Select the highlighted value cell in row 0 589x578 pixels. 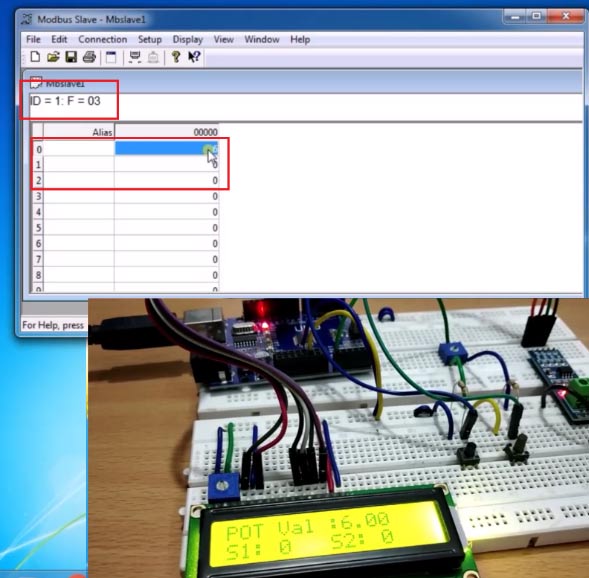click(x=166, y=149)
